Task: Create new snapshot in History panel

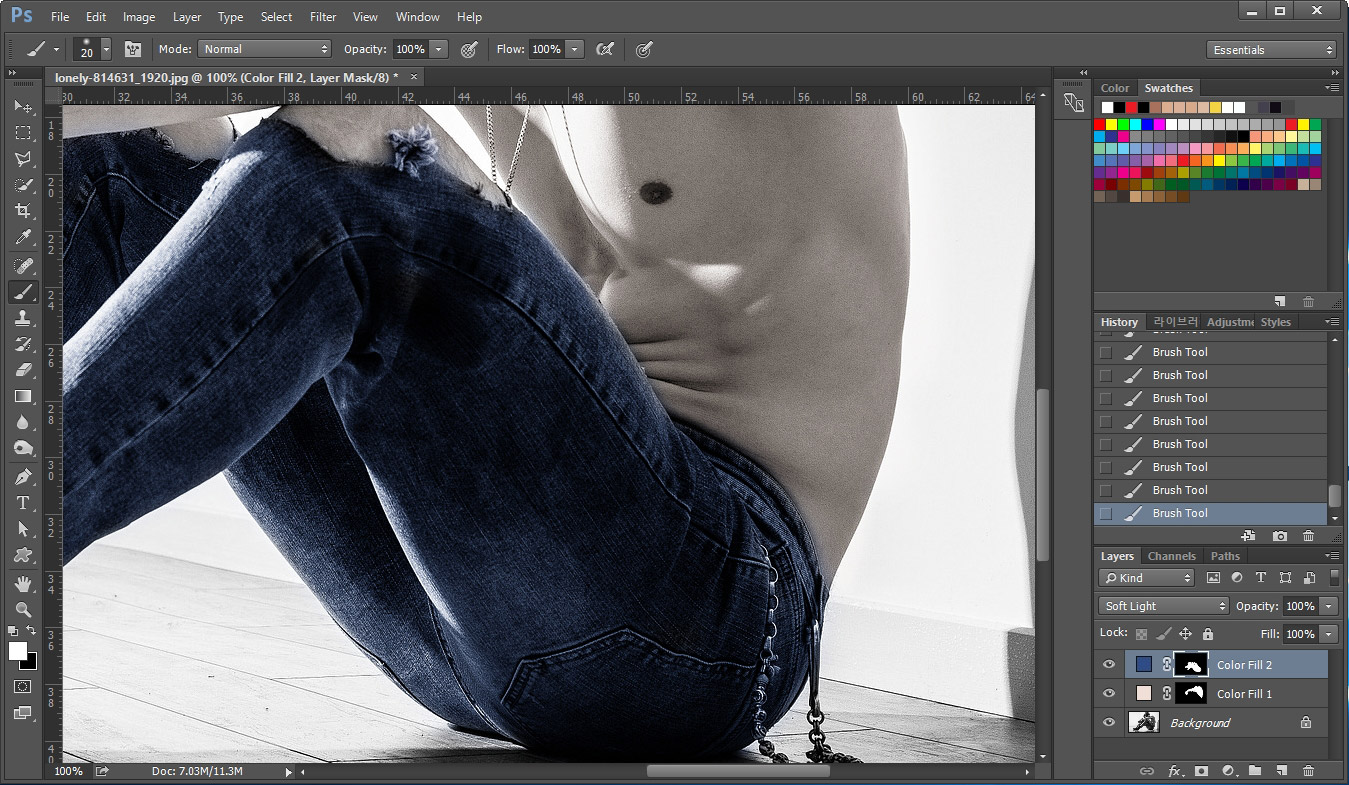Action: point(1280,537)
